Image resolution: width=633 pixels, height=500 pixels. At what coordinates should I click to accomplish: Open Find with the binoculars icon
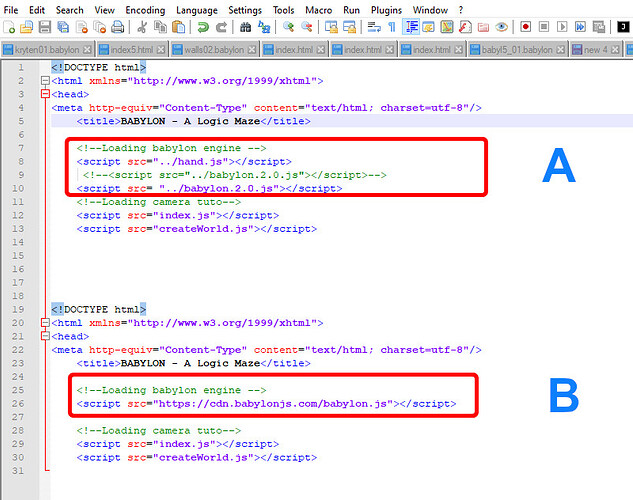[245, 27]
